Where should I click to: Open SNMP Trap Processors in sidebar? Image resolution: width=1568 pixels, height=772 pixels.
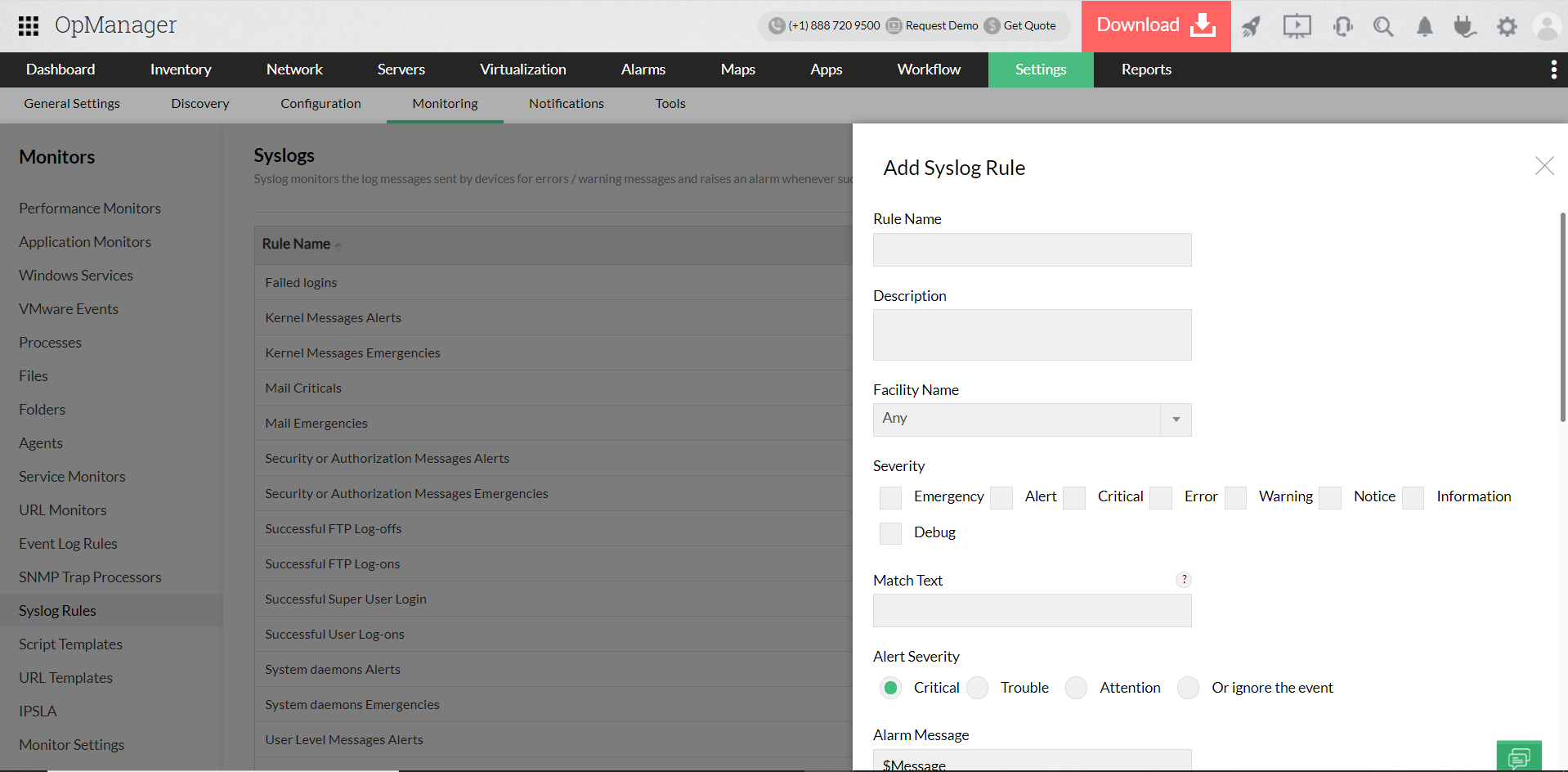[x=90, y=577]
